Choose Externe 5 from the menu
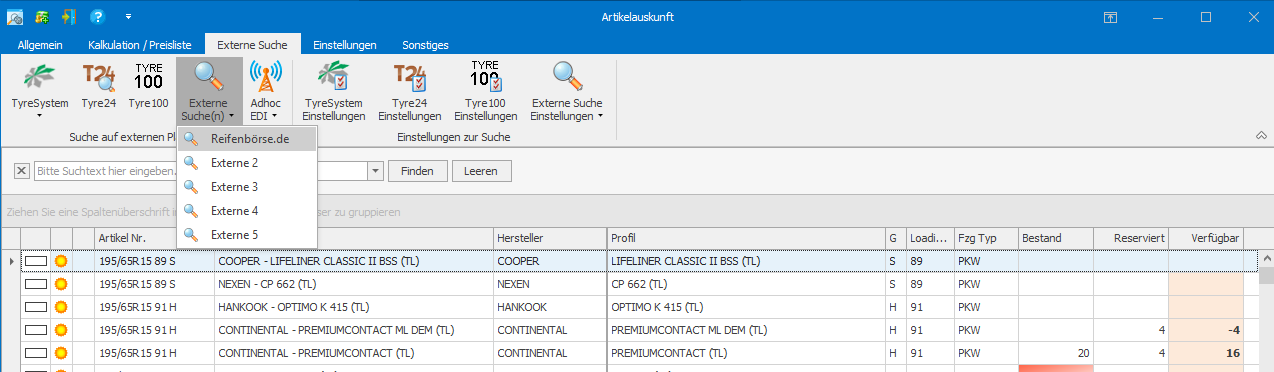The image size is (1274, 372). pos(247,235)
